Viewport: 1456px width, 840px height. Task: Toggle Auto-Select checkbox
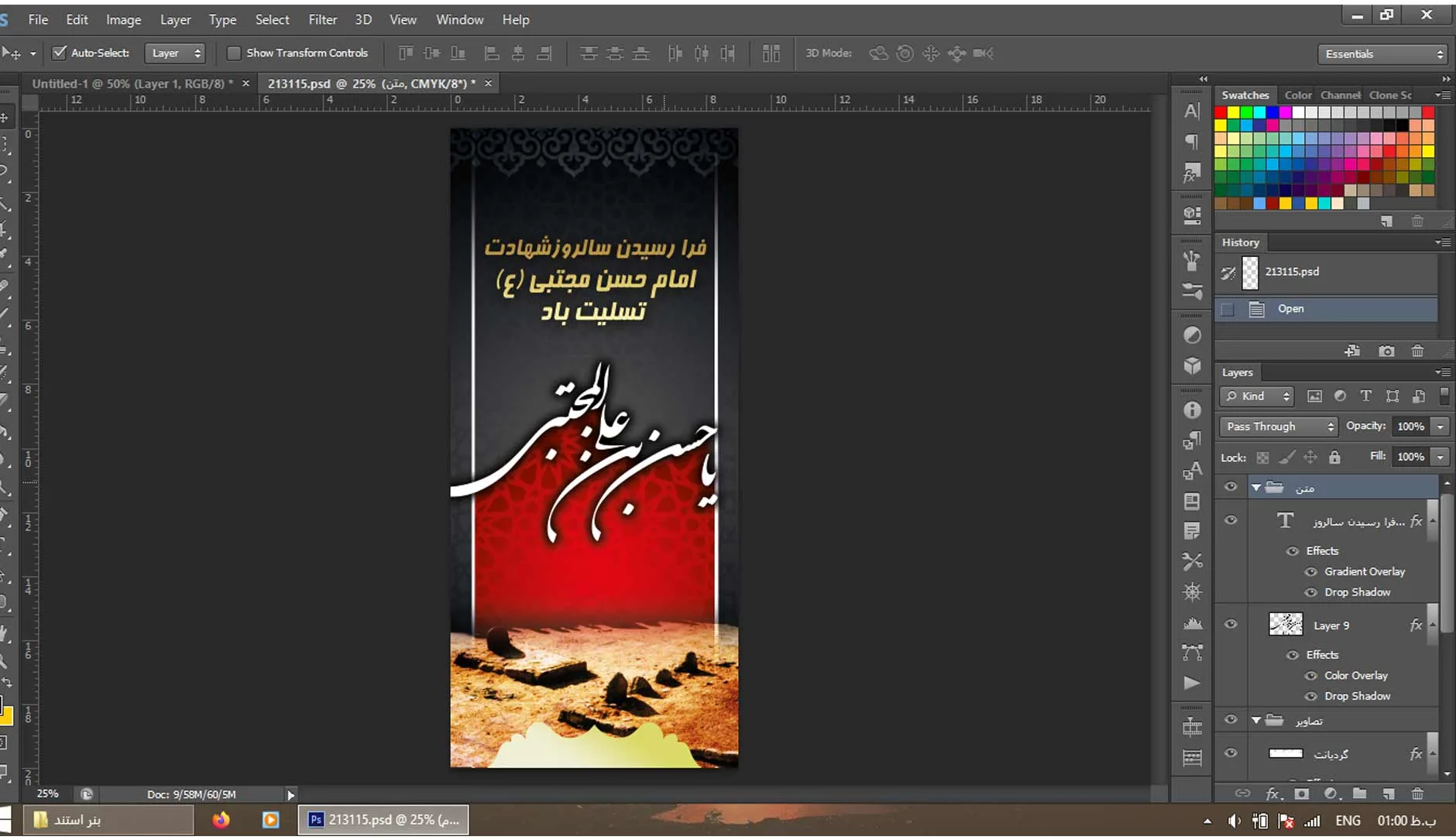59,53
